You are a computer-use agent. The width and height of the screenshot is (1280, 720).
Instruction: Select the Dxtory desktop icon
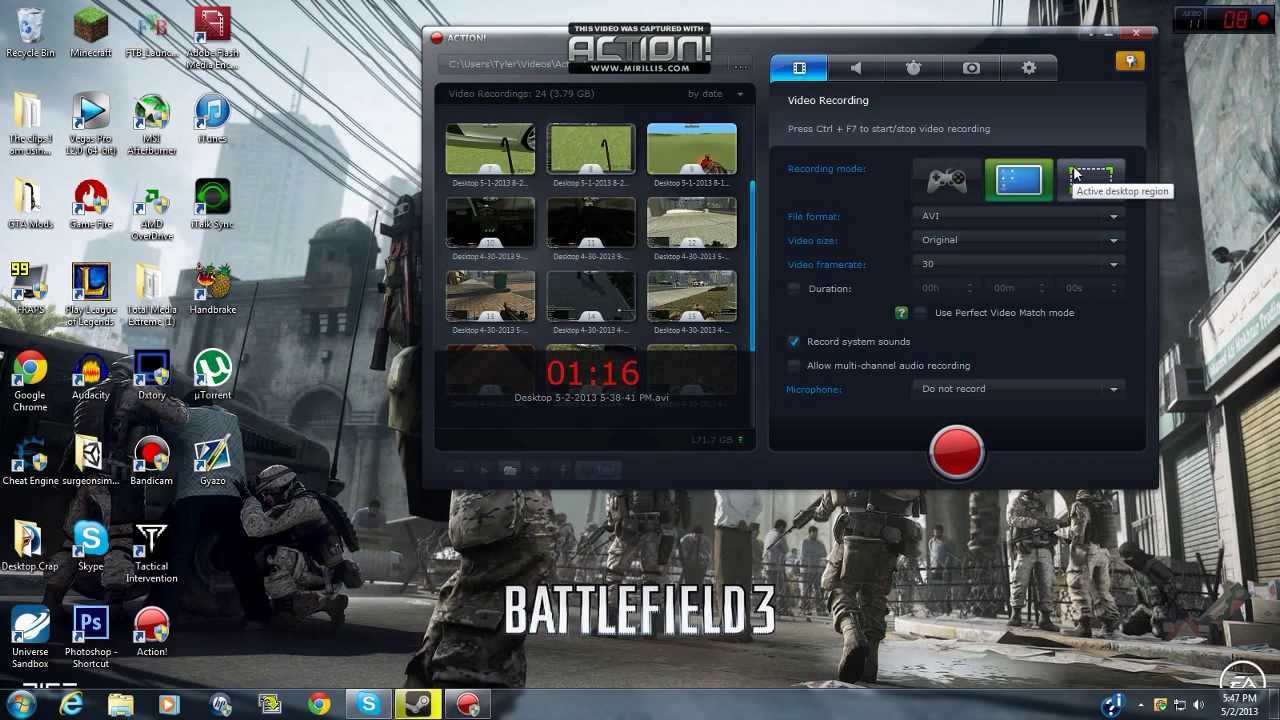pos(151,375)
